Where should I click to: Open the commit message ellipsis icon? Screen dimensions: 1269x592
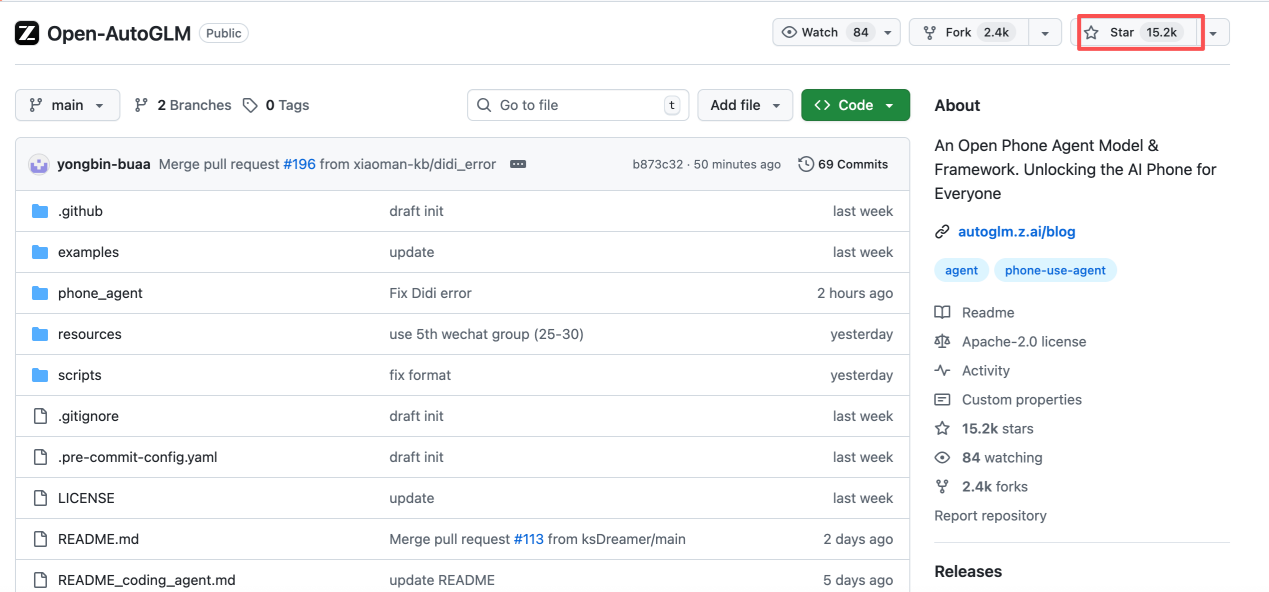pos(518,164)
